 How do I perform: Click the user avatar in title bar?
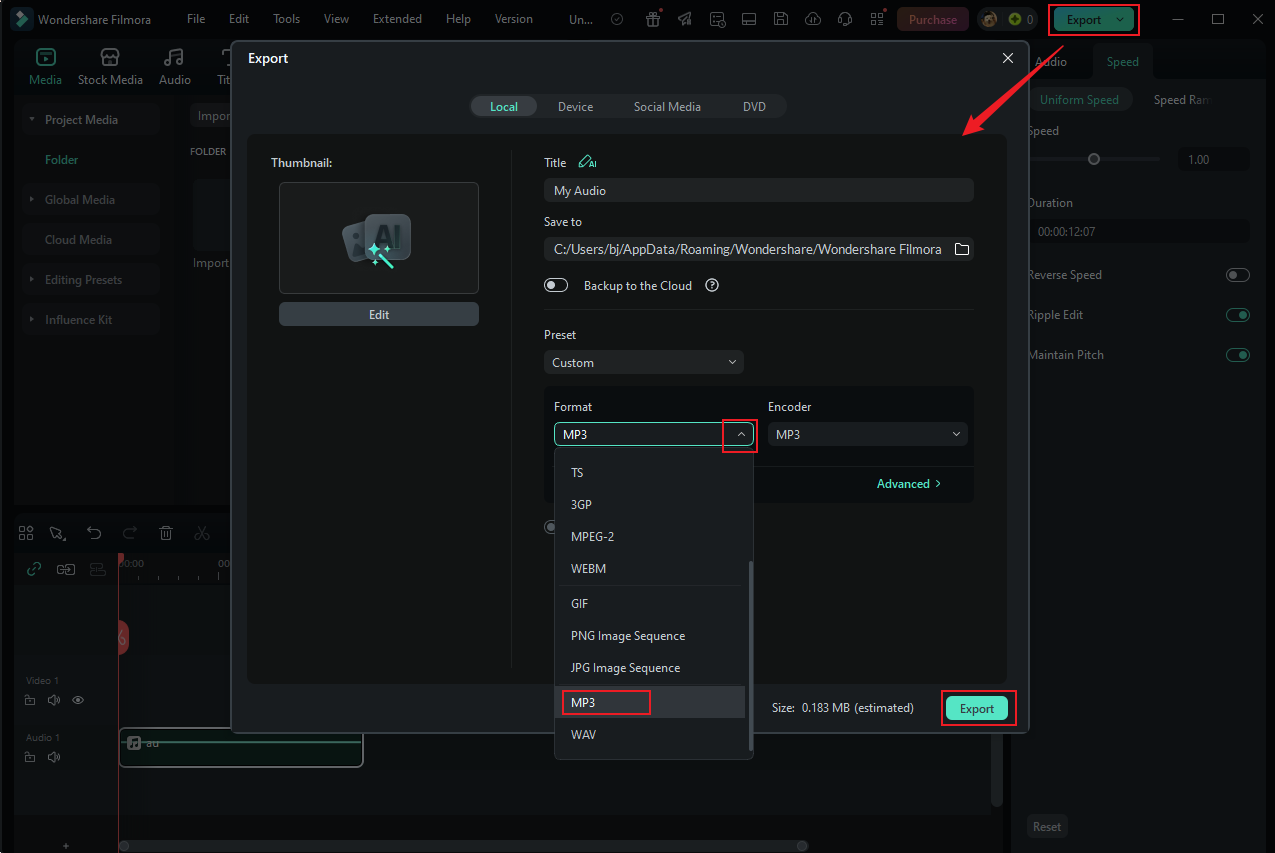(990, 19)
